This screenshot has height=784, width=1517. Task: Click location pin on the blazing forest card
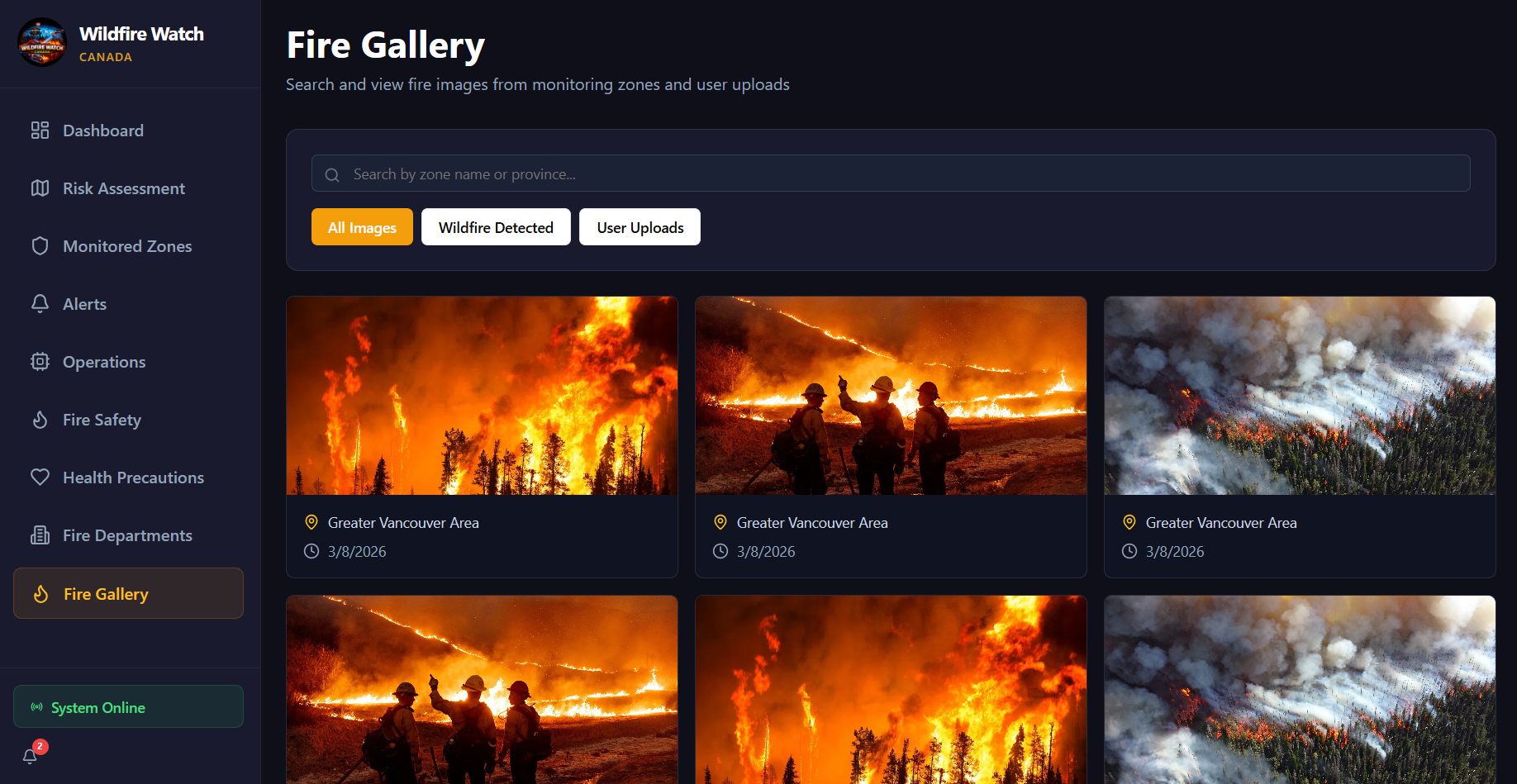[311, 522]
